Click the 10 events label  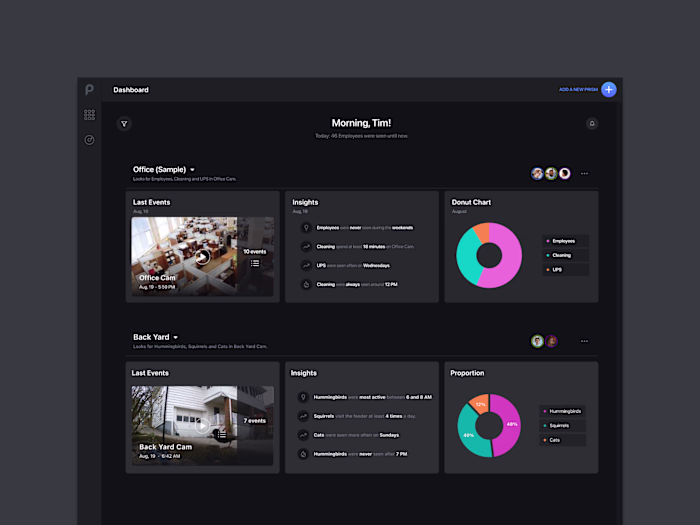(x=254, y=252)
